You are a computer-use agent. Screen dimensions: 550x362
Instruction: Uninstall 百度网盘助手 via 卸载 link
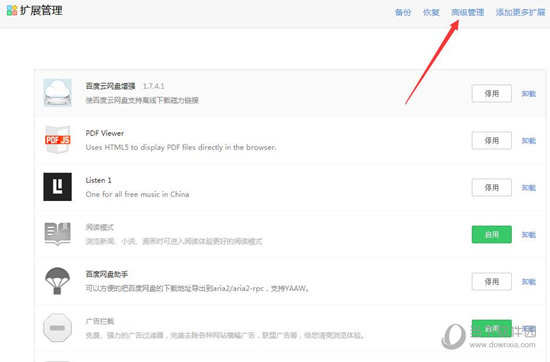click(x=529, y=281)
